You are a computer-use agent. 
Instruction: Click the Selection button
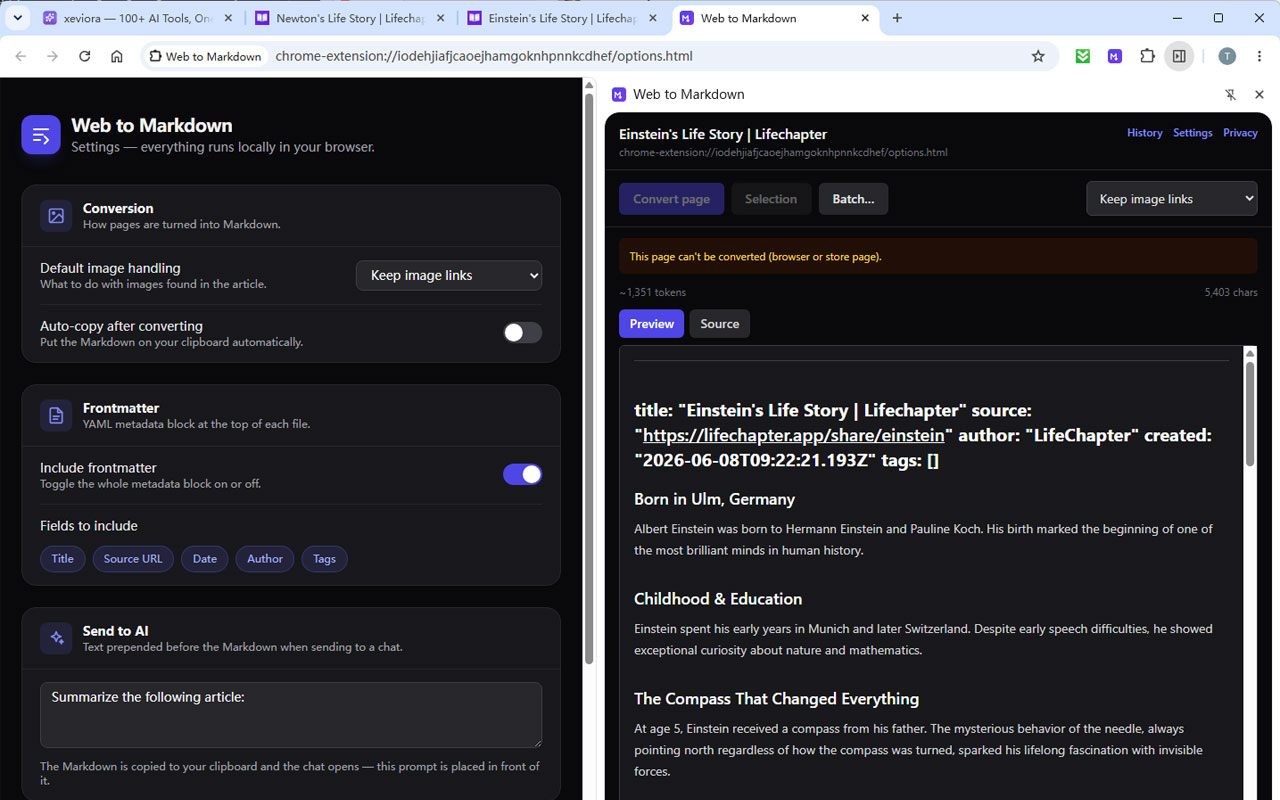(x=771, y=199)
